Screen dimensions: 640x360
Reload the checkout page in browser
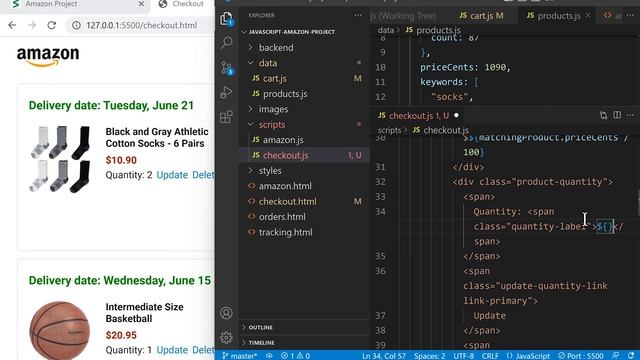click(51, 25)
